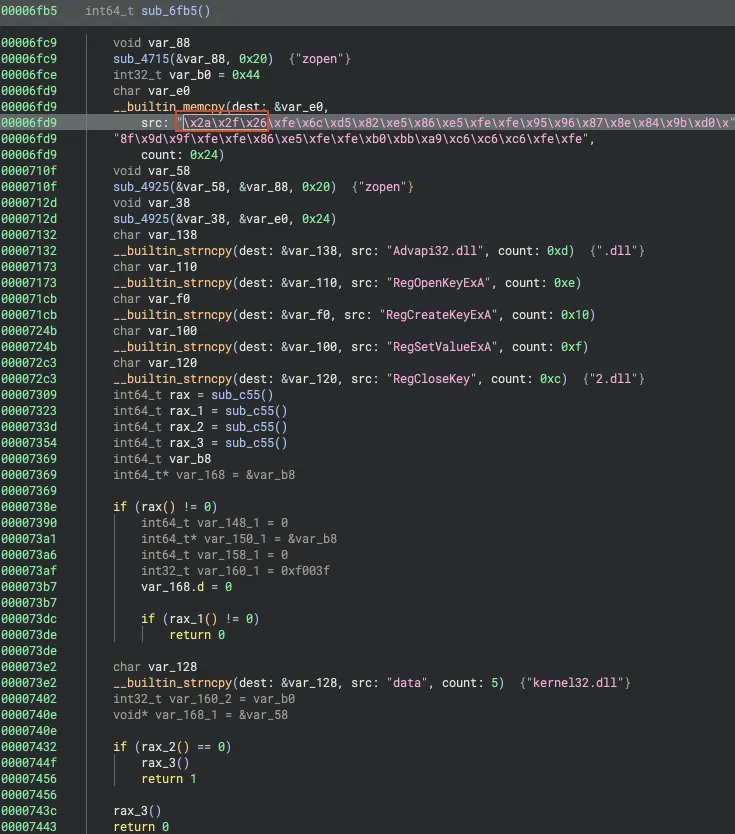Image resolution: width=735 pixels, height=834 pixels.
Task: Select var_148_1 = 0 assignment
Action: click(214, 522)
